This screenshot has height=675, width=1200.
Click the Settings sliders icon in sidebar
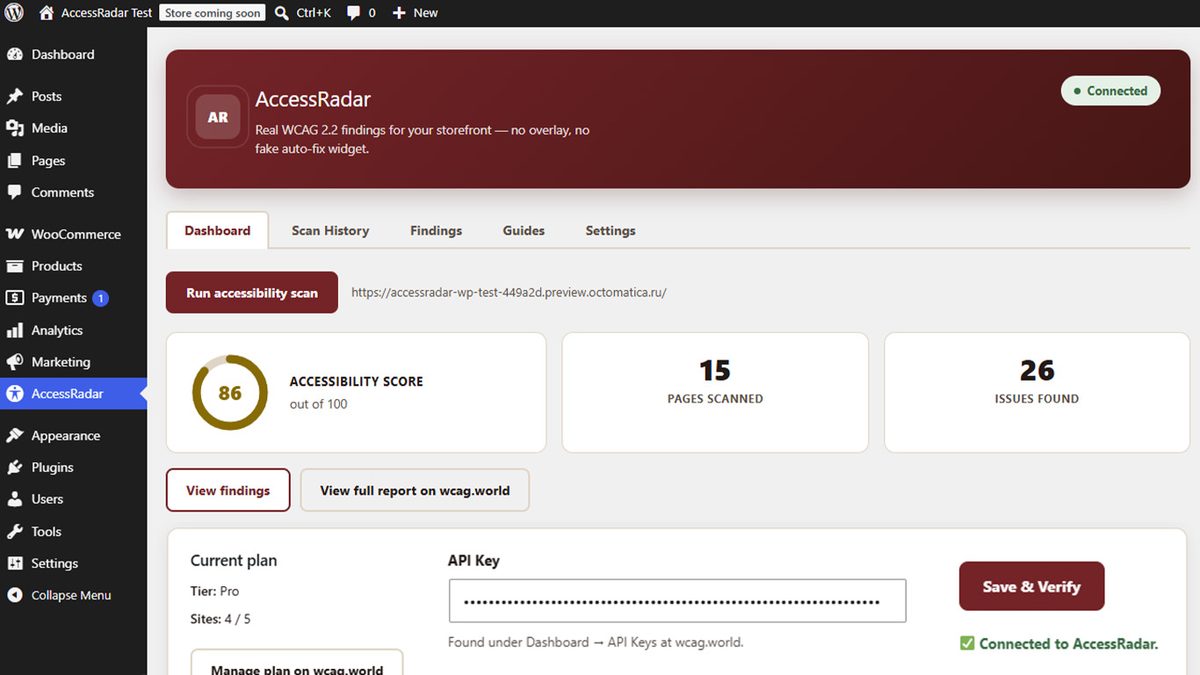click(x=14, y=563)
